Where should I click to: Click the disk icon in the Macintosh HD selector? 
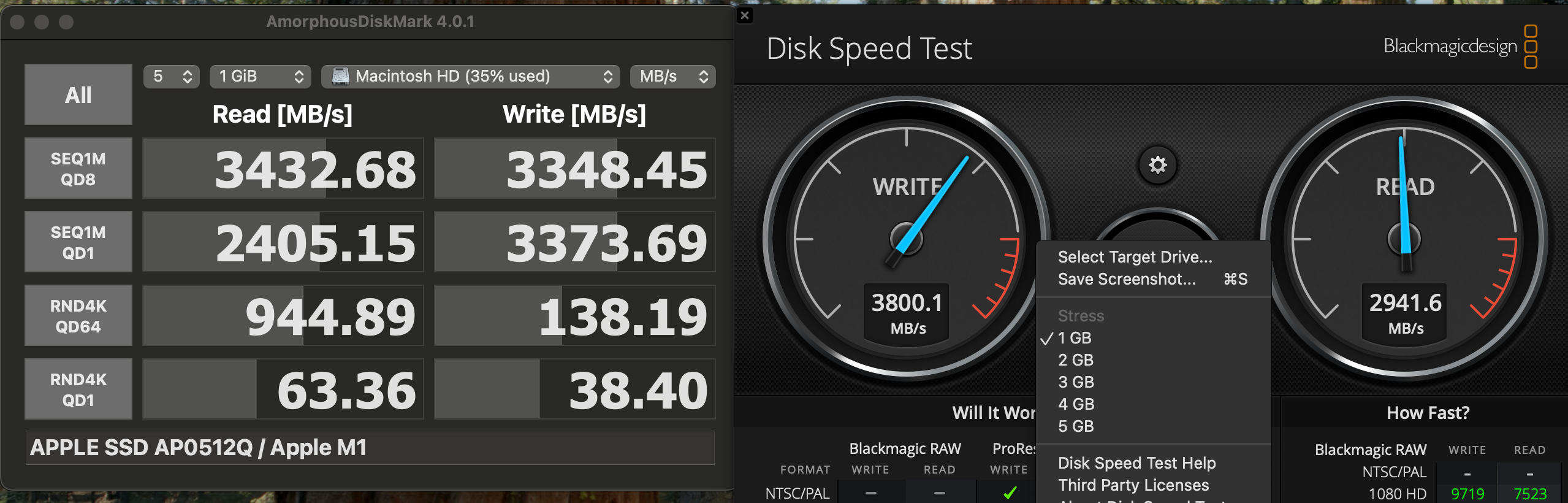click(x=340, y=76)
